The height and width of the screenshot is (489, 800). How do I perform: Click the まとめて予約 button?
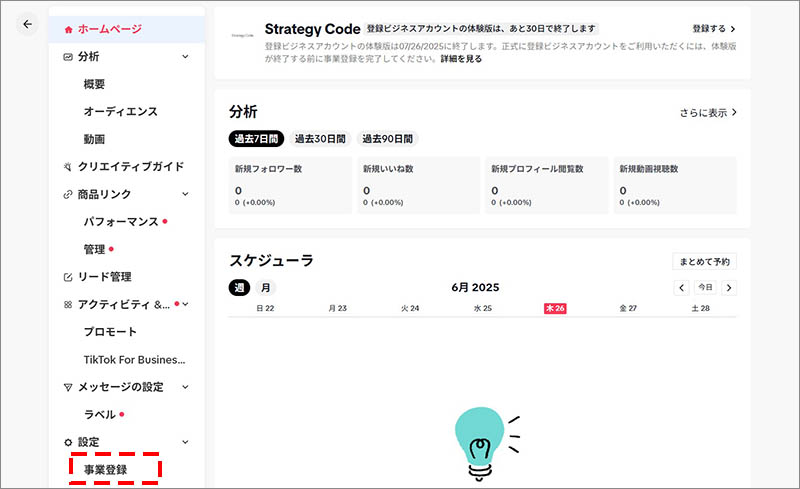point(704,262)
